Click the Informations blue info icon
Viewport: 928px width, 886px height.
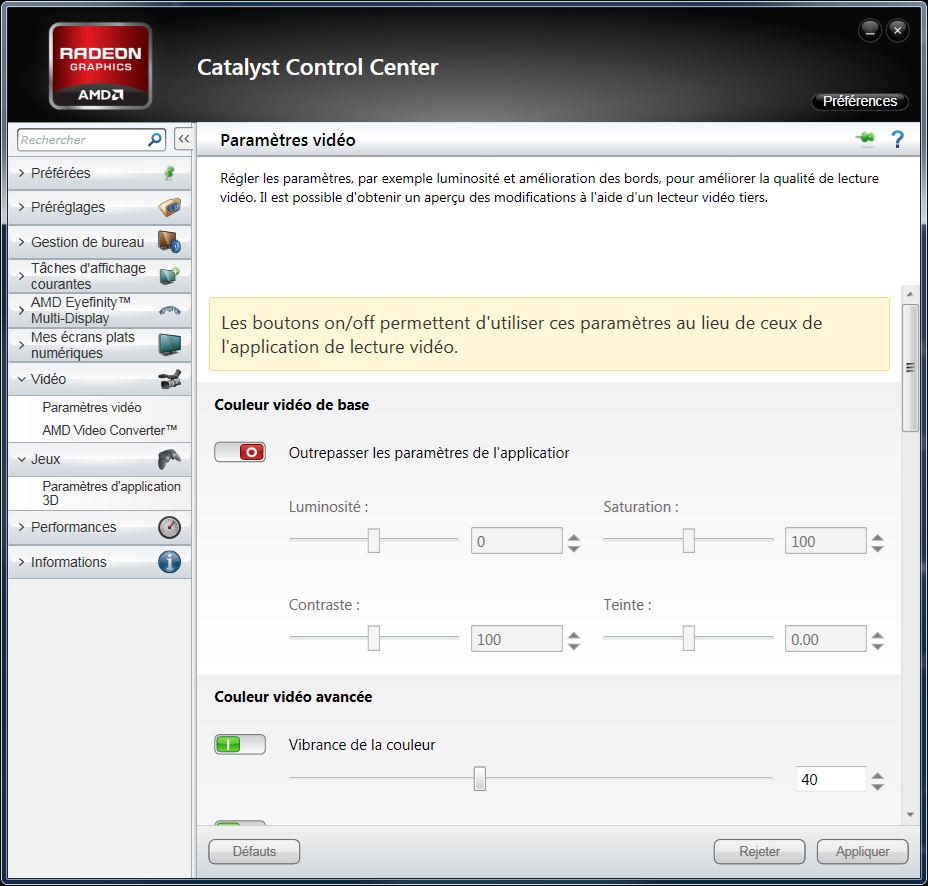click(169, 562)
